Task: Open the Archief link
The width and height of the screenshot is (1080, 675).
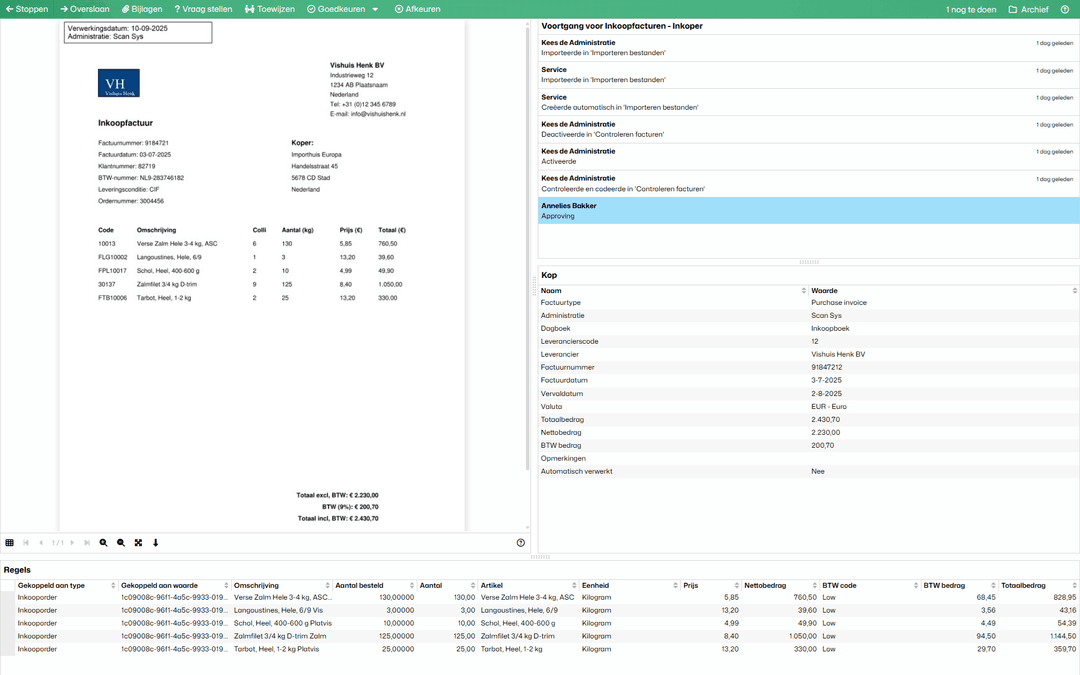Action: point(1028,9)
